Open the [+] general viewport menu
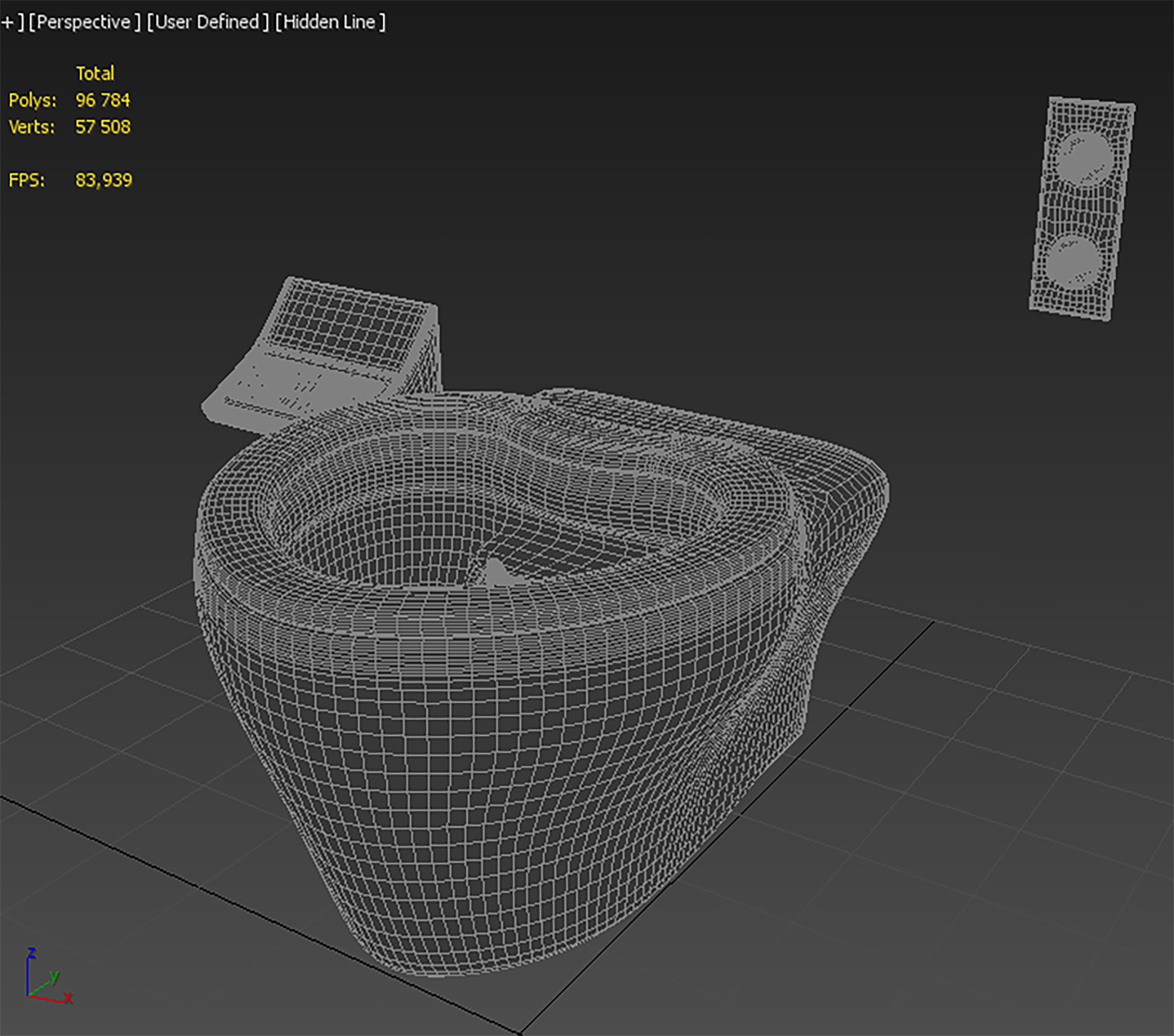 pyautogui.click(x=8, y=22)
